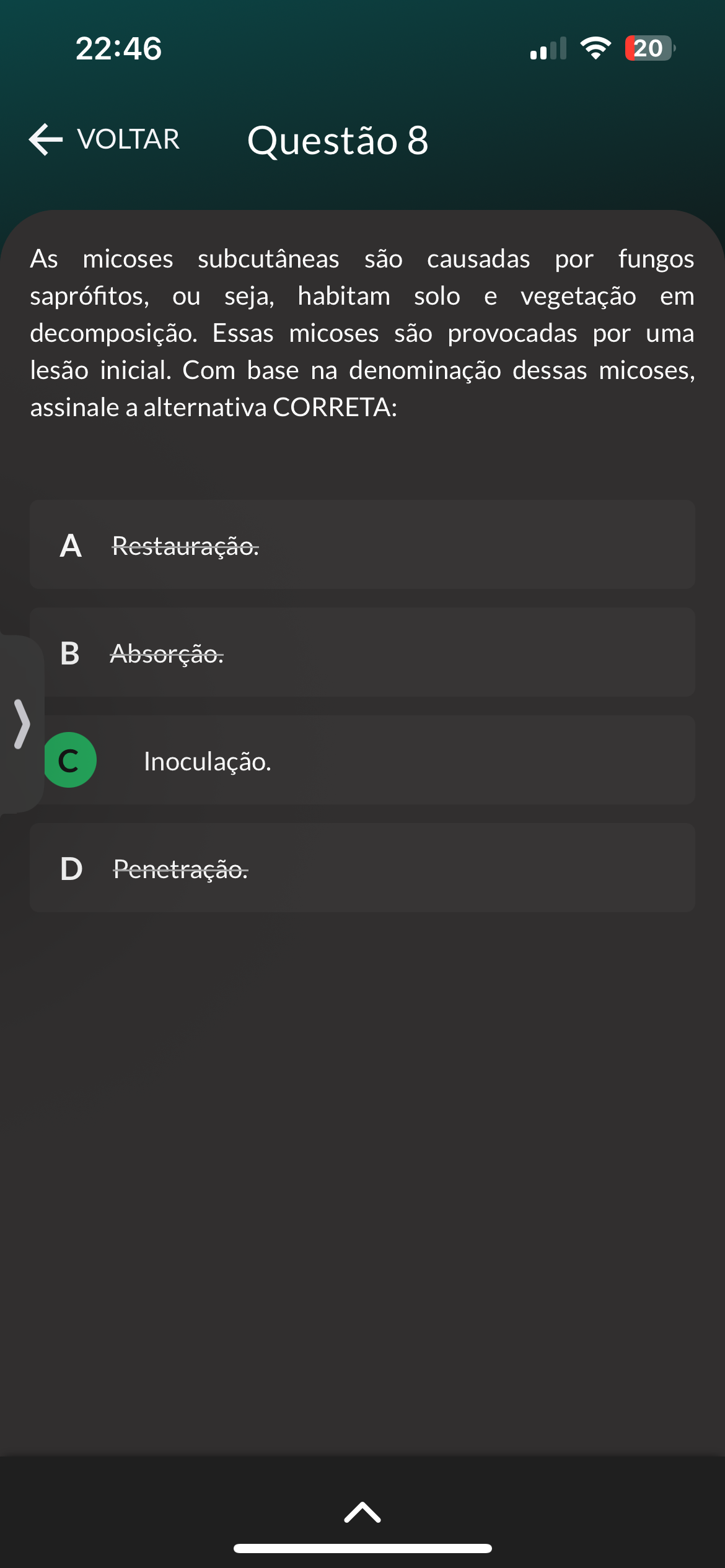
Task: Select the letter A option marker
Action: point(71,546)
